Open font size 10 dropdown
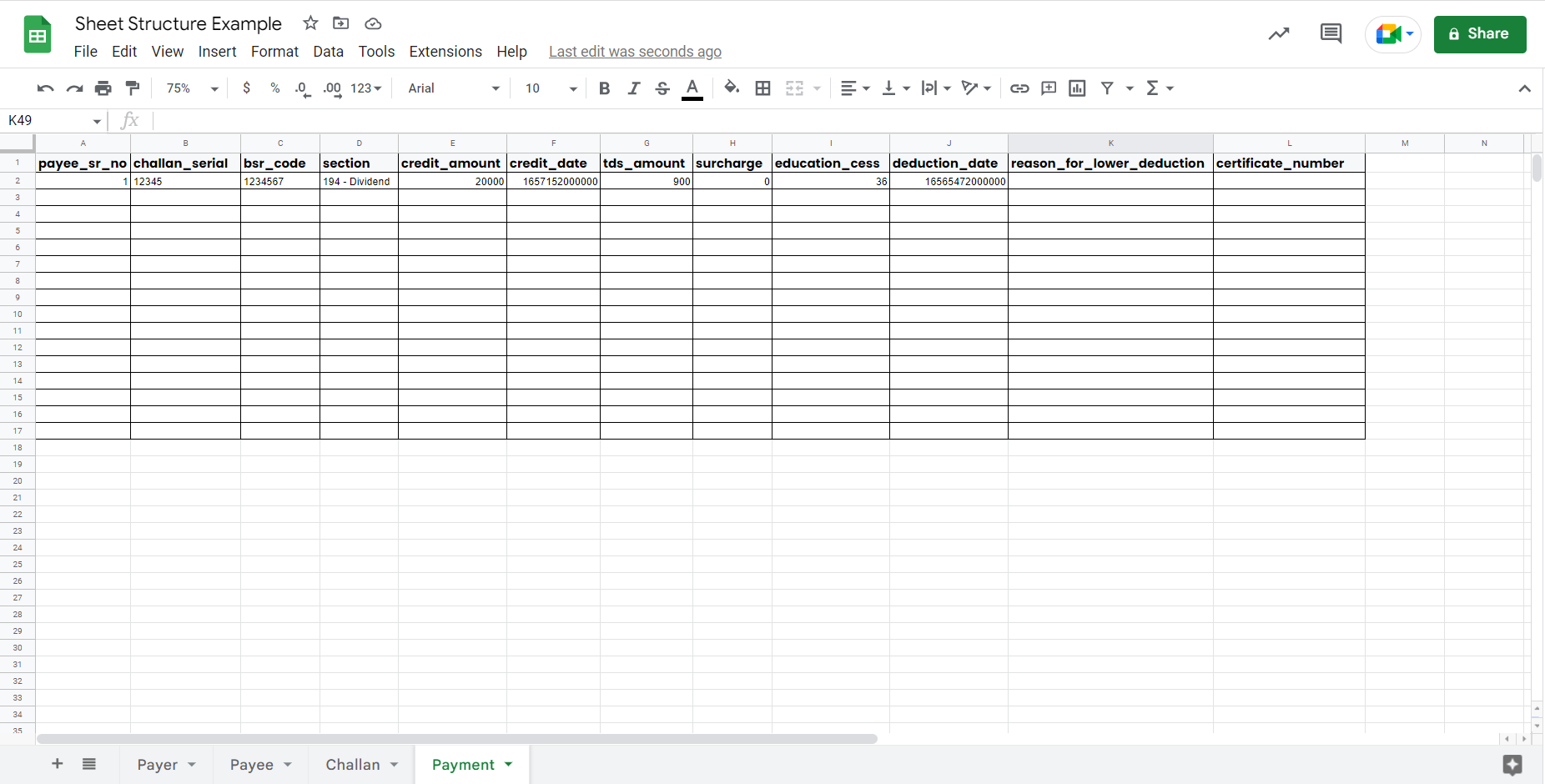 [x=551, y=88]
